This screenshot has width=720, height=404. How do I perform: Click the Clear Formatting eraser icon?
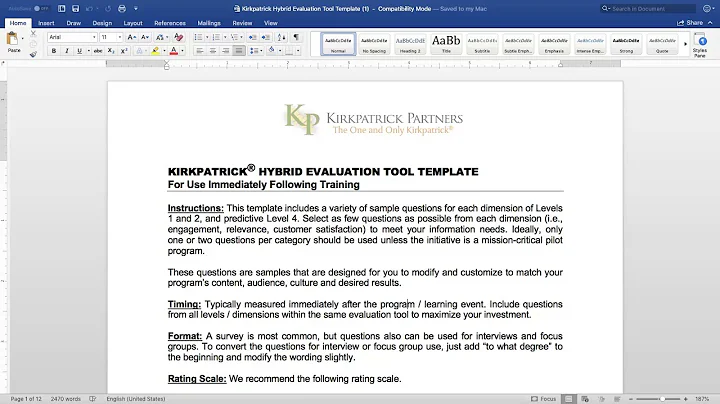click(x=179, y=37)
